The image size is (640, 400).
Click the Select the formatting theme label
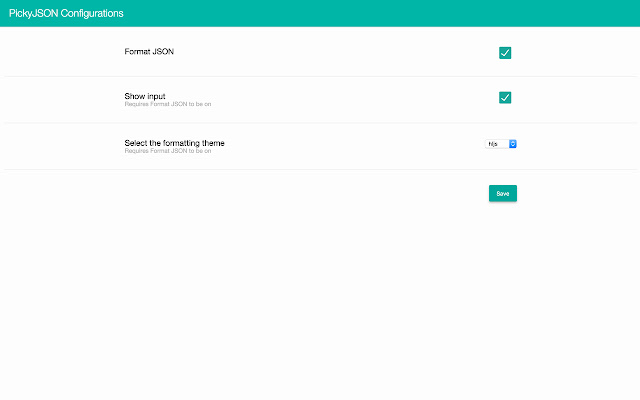point(174,143)
